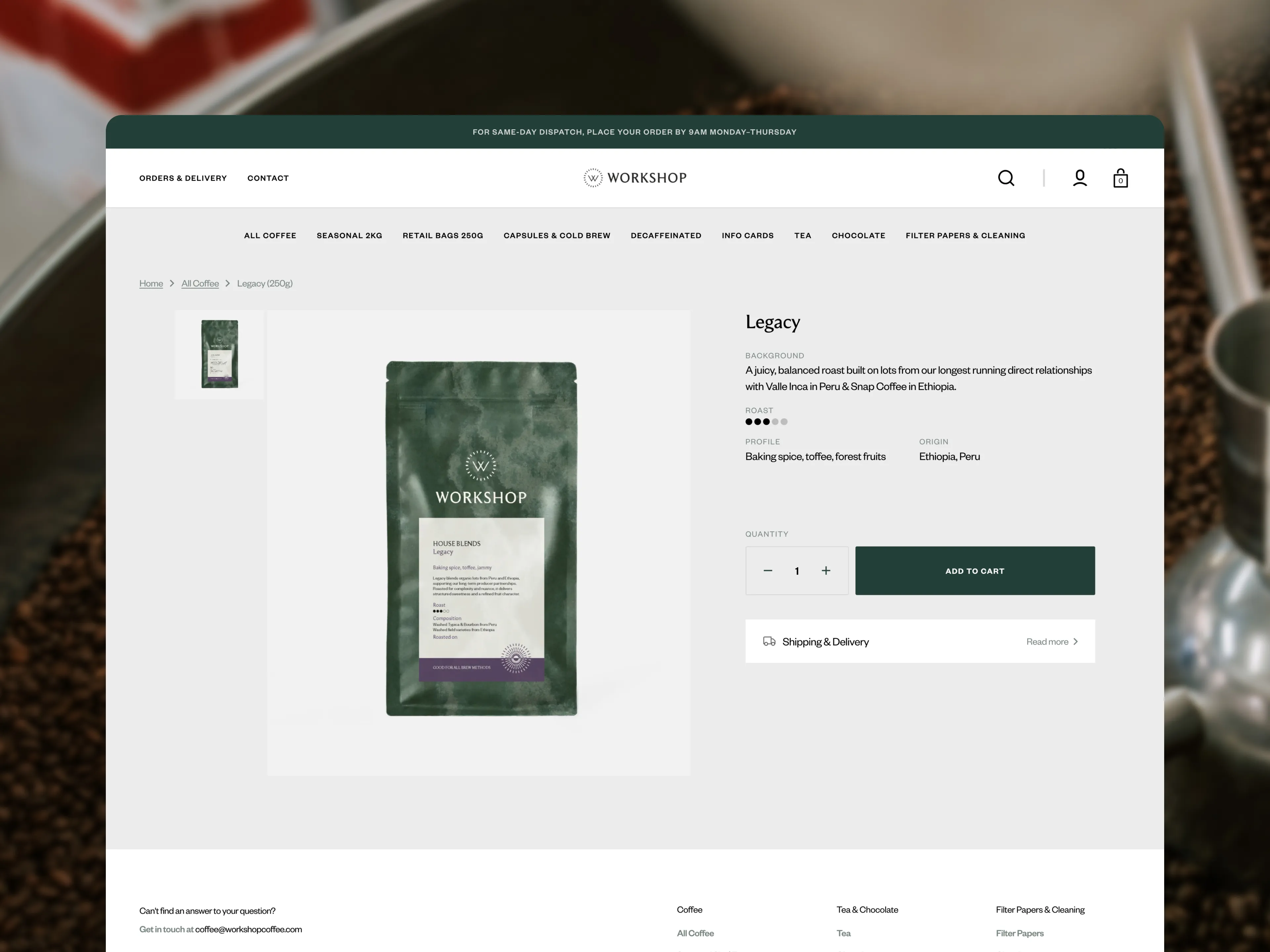1270x952 pixels.
Task: Open Orders & Delivery page
Action: click(x=183, y=178)
